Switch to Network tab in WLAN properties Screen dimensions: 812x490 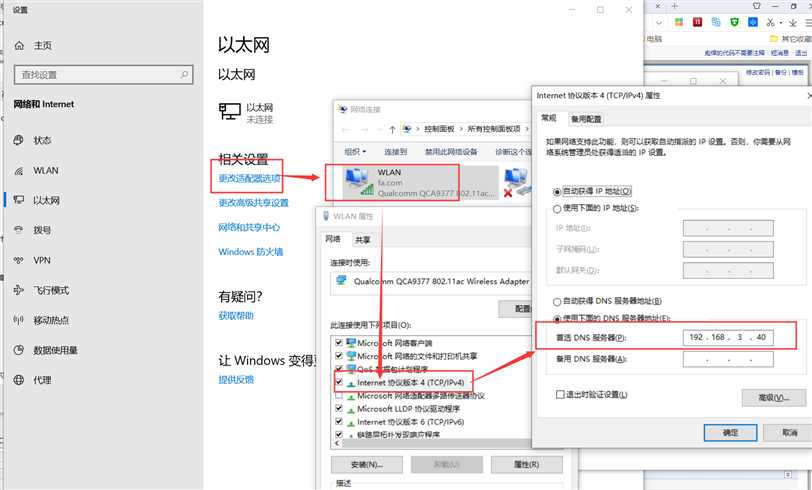coord(333,239)
